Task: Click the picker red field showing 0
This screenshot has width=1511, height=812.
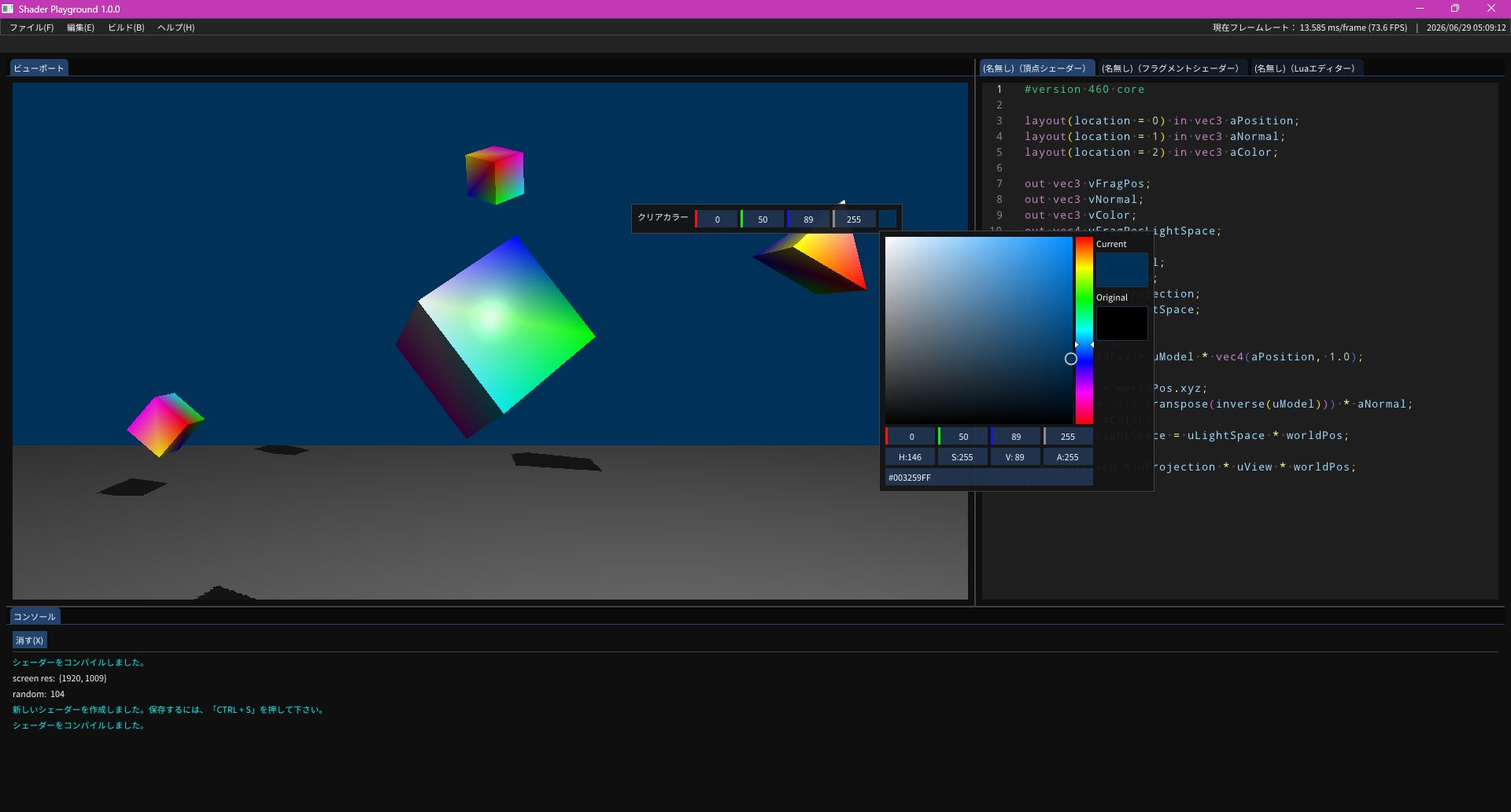Action: coord(911,437)
